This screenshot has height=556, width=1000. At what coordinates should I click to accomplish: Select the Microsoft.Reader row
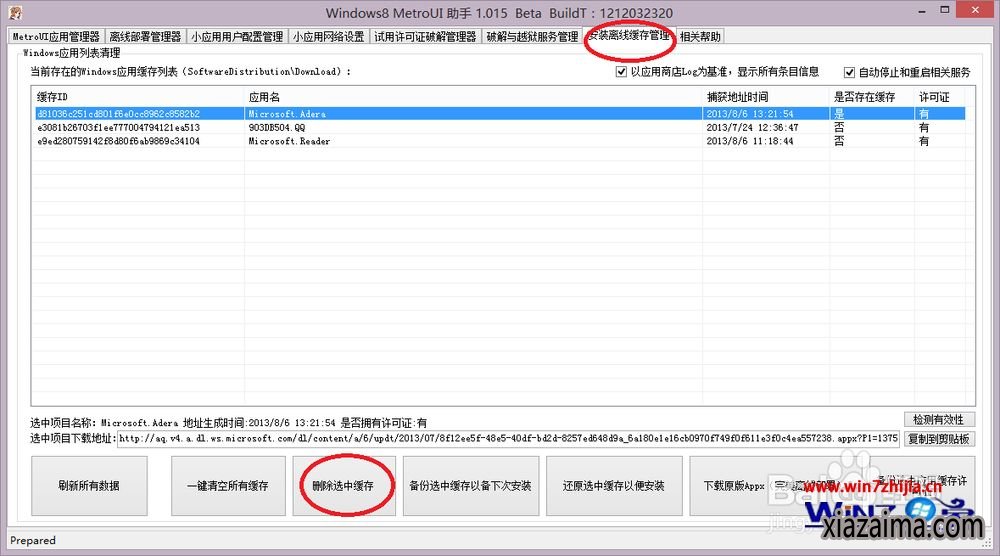coord(500,141)
